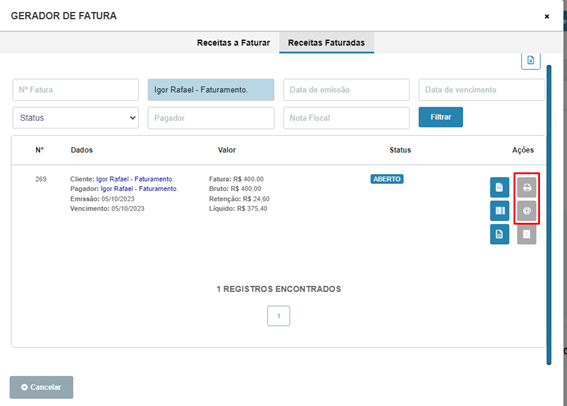Click the top blue document icon in Ações

coord(499,187)
